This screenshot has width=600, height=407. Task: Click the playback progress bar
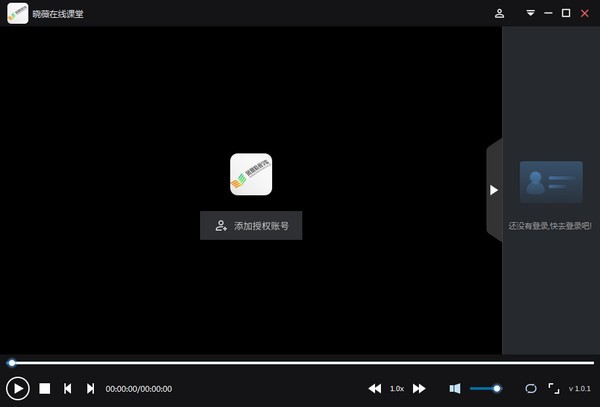coord(300,363)
